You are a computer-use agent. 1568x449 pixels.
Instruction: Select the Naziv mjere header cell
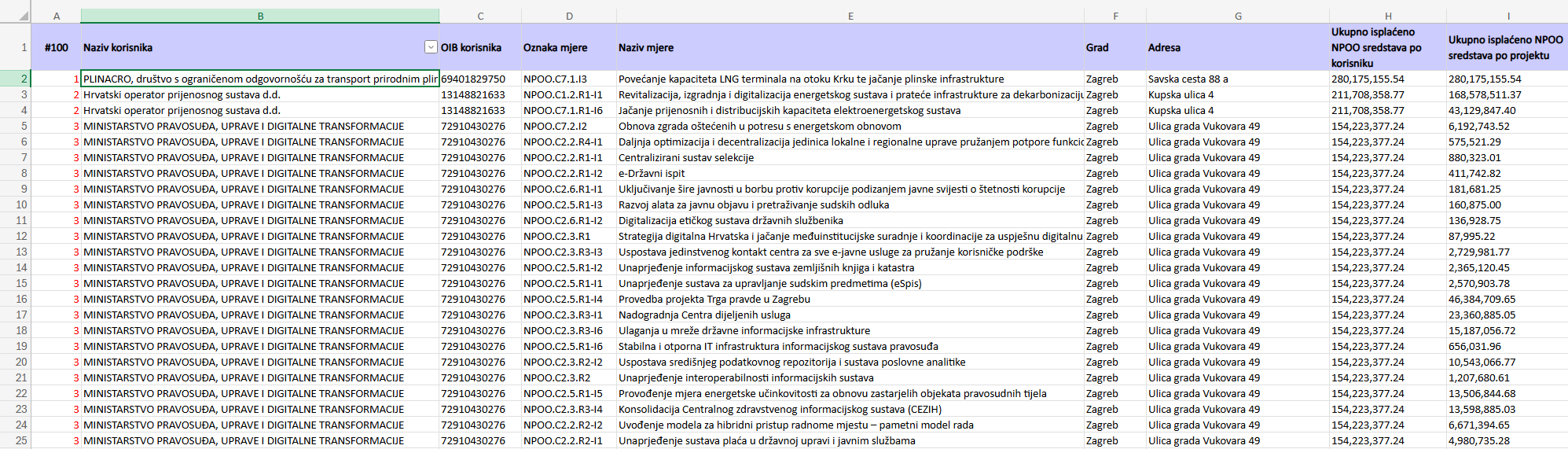coord(850,47)
